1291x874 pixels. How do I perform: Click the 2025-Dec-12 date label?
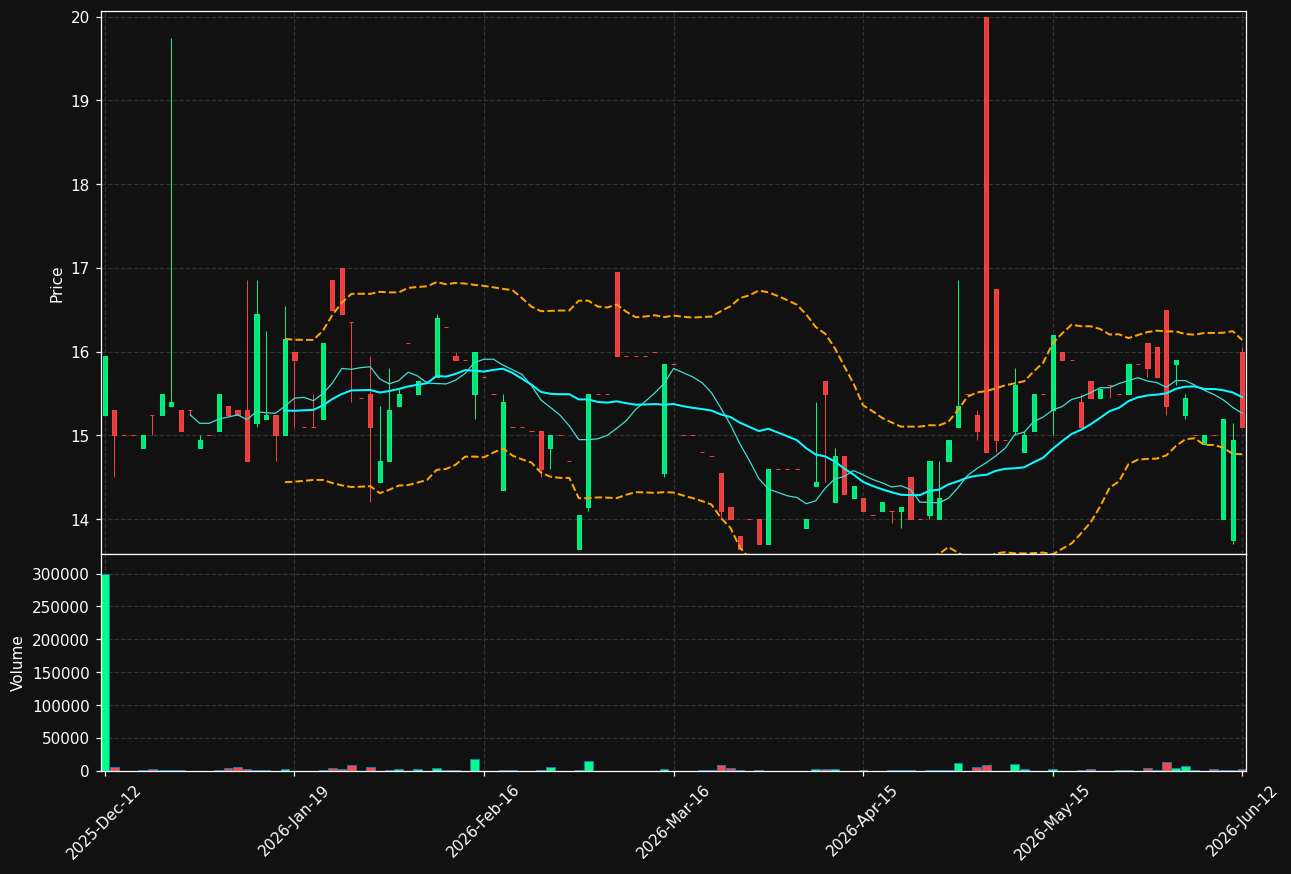click(104, 821)
